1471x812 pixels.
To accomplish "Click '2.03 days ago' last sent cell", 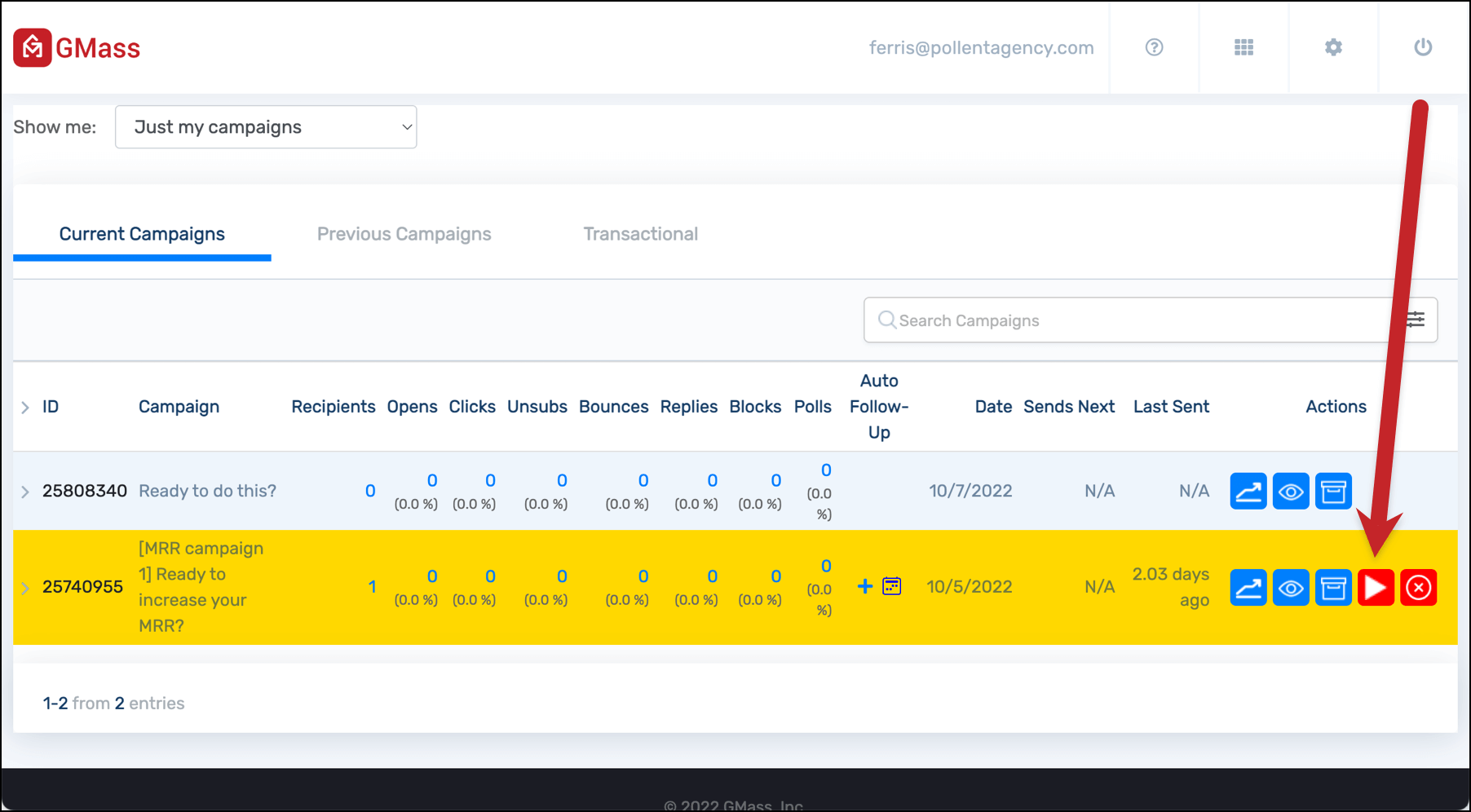I will click(1171, 587).
